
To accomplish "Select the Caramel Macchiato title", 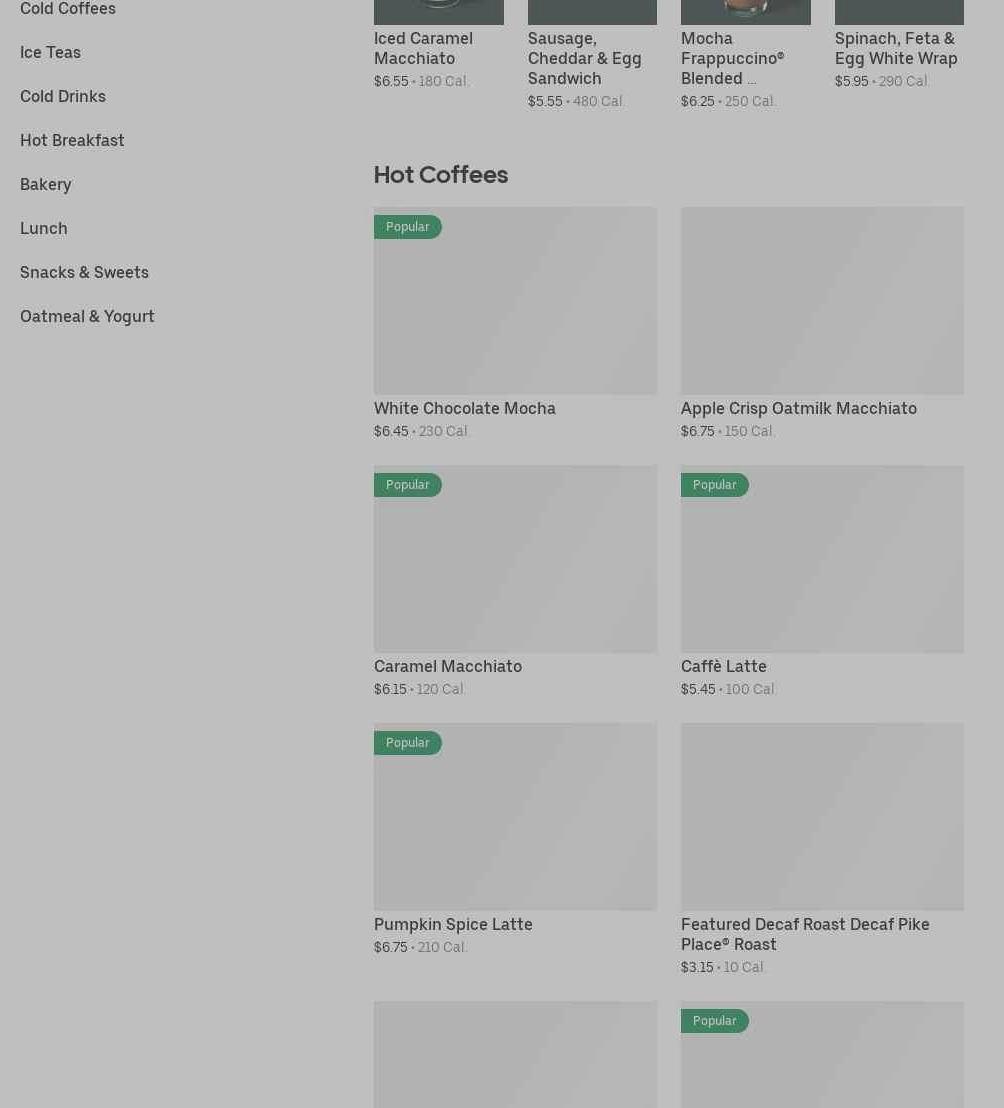I will pyautogui.click(x=448, y=666).
